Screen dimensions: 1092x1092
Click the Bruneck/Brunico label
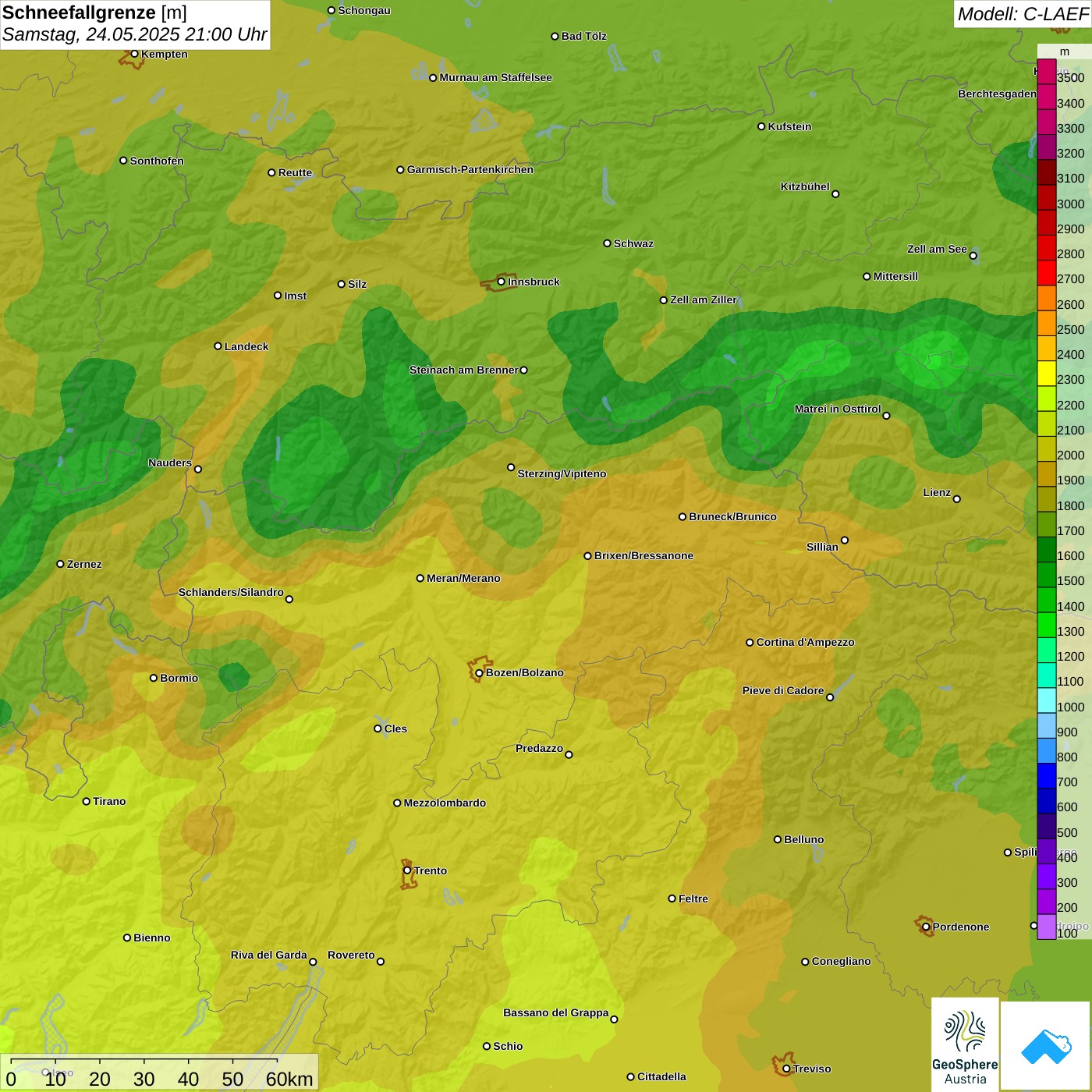(732, 516)
